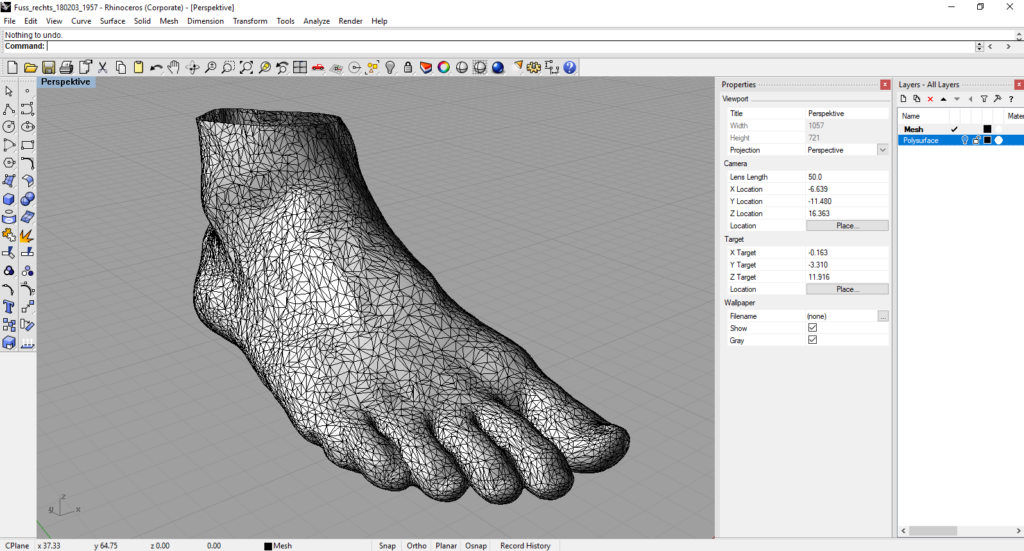
Task: Click the Save file toolbar icon
Action: (48, 67)
